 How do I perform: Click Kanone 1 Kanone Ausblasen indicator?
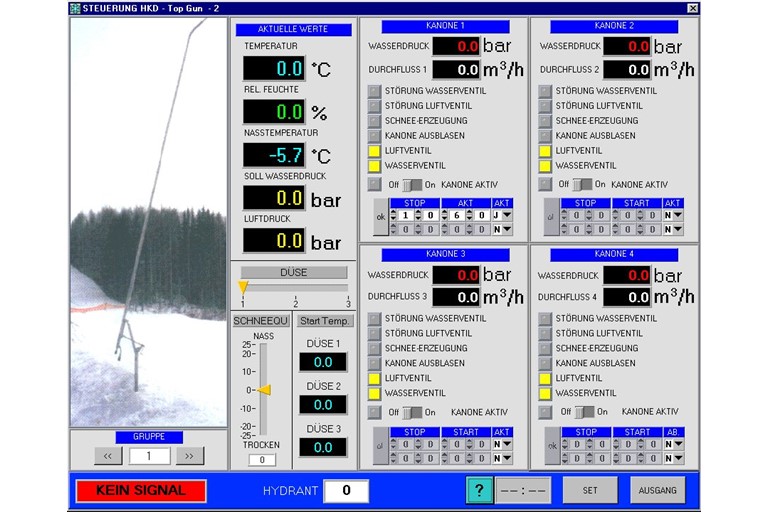[x=375, y=136]
